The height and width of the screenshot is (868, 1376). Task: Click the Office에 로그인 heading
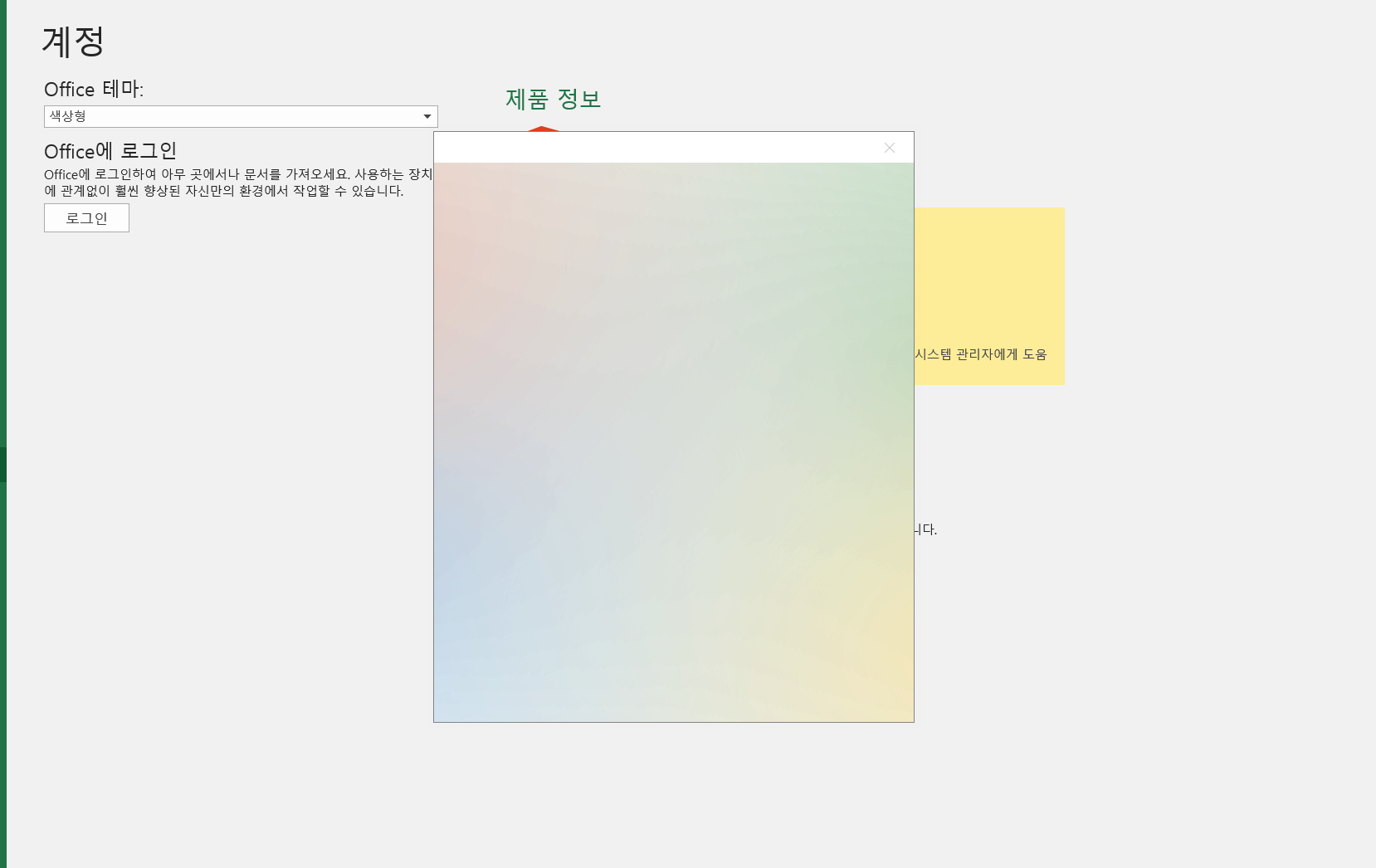110,151
